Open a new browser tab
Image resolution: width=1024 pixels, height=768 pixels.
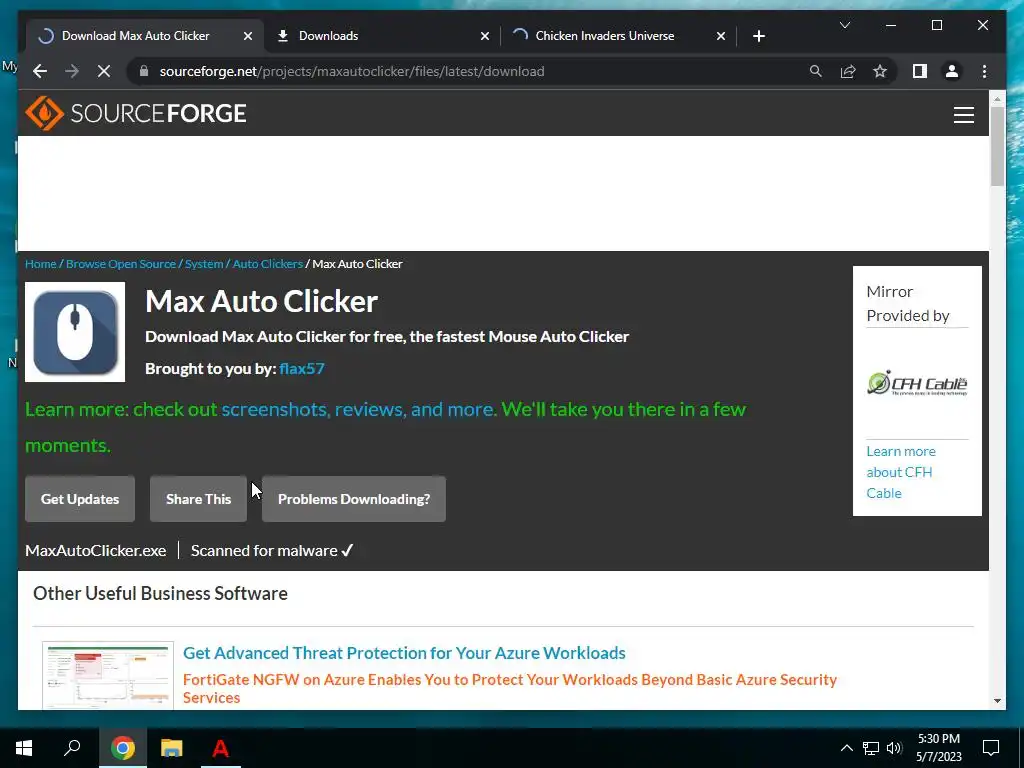(758, 36)
